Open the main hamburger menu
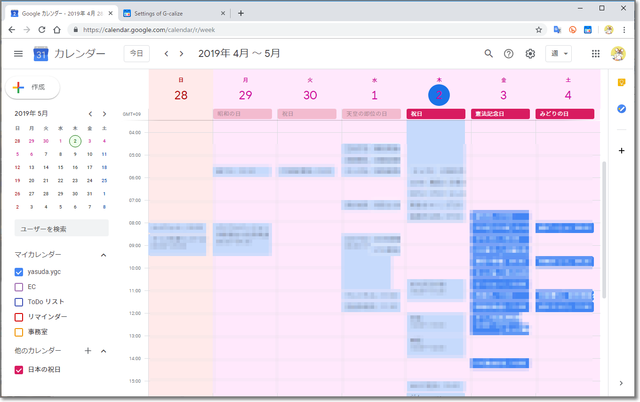 [x=18, y=53]
